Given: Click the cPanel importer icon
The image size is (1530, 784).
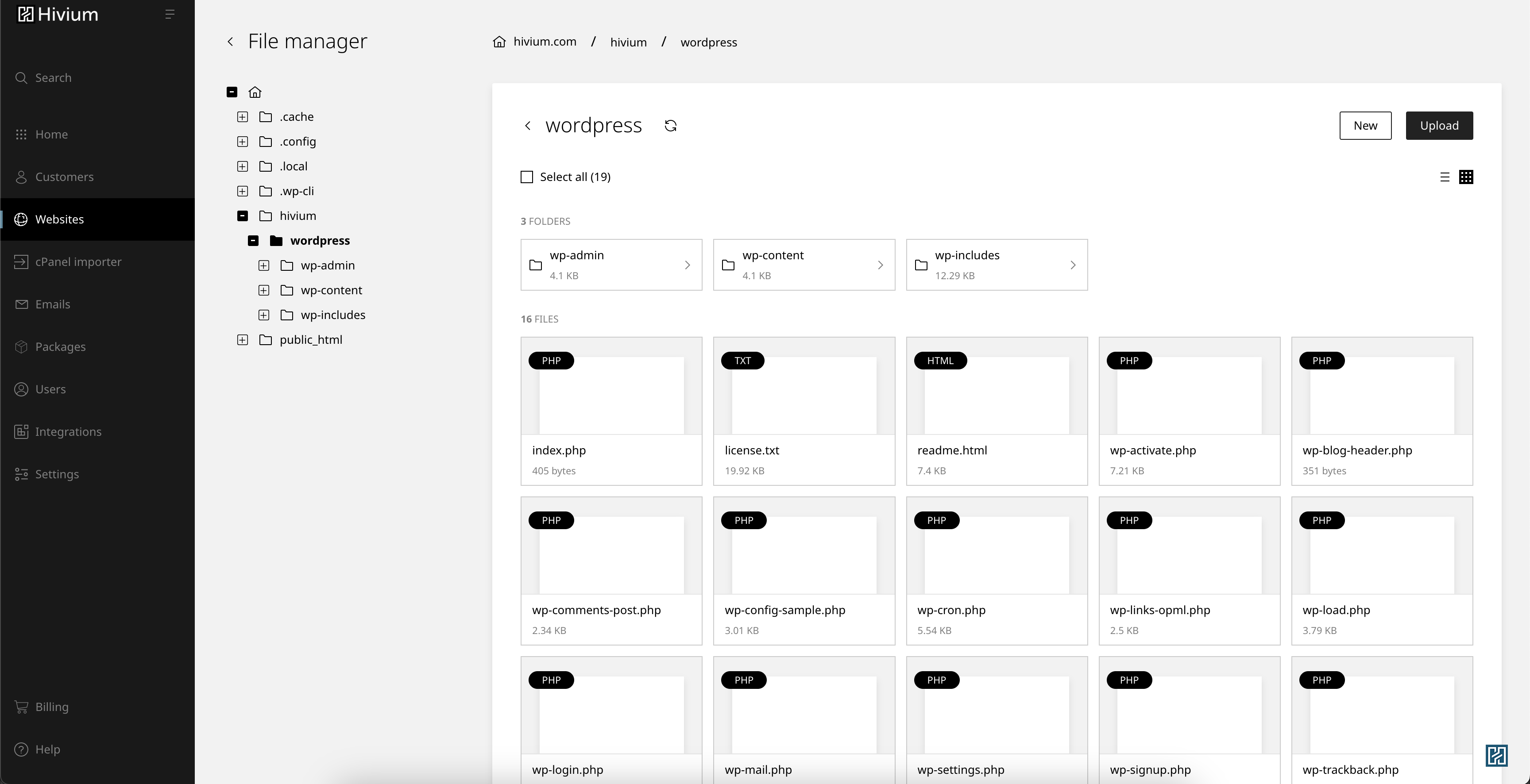Looking at the screenshot, I should point(21,262).
